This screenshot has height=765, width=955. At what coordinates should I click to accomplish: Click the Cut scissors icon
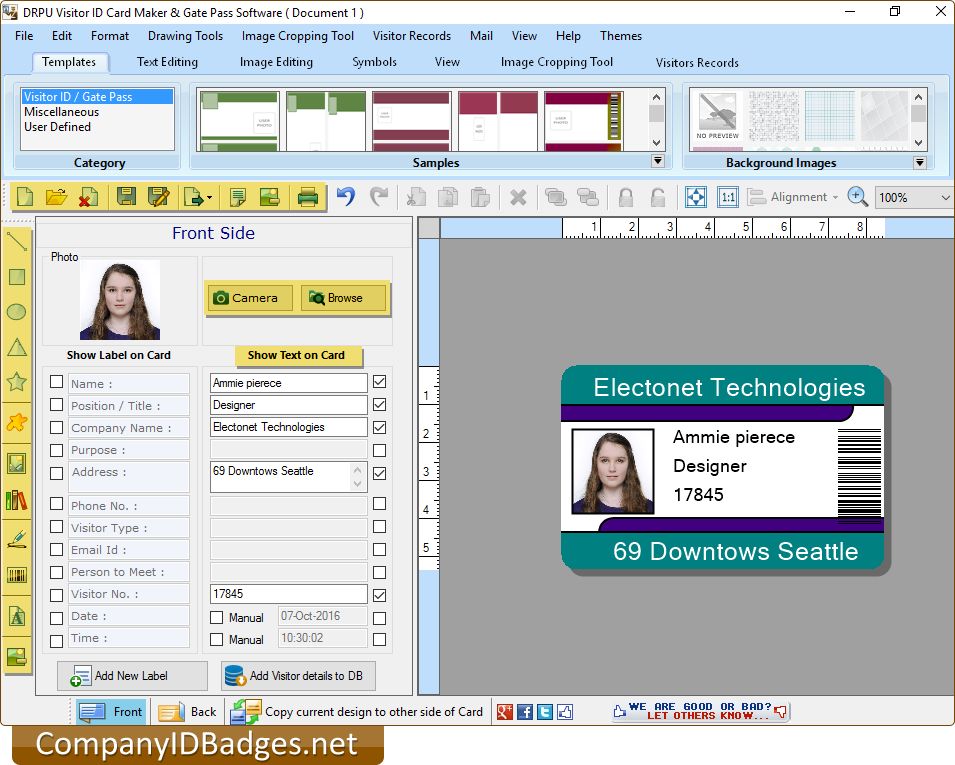[x=416, y=197]
